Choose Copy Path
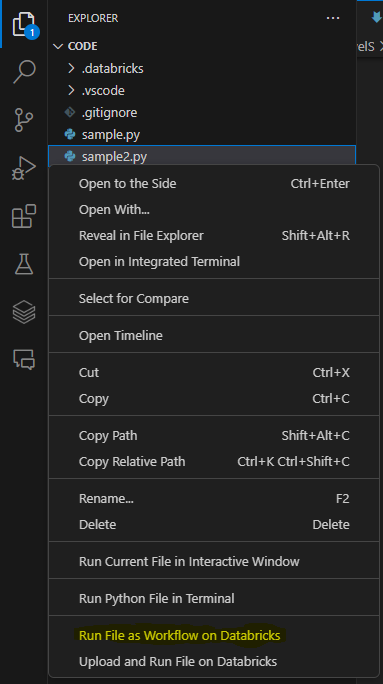 coord(214,435)
